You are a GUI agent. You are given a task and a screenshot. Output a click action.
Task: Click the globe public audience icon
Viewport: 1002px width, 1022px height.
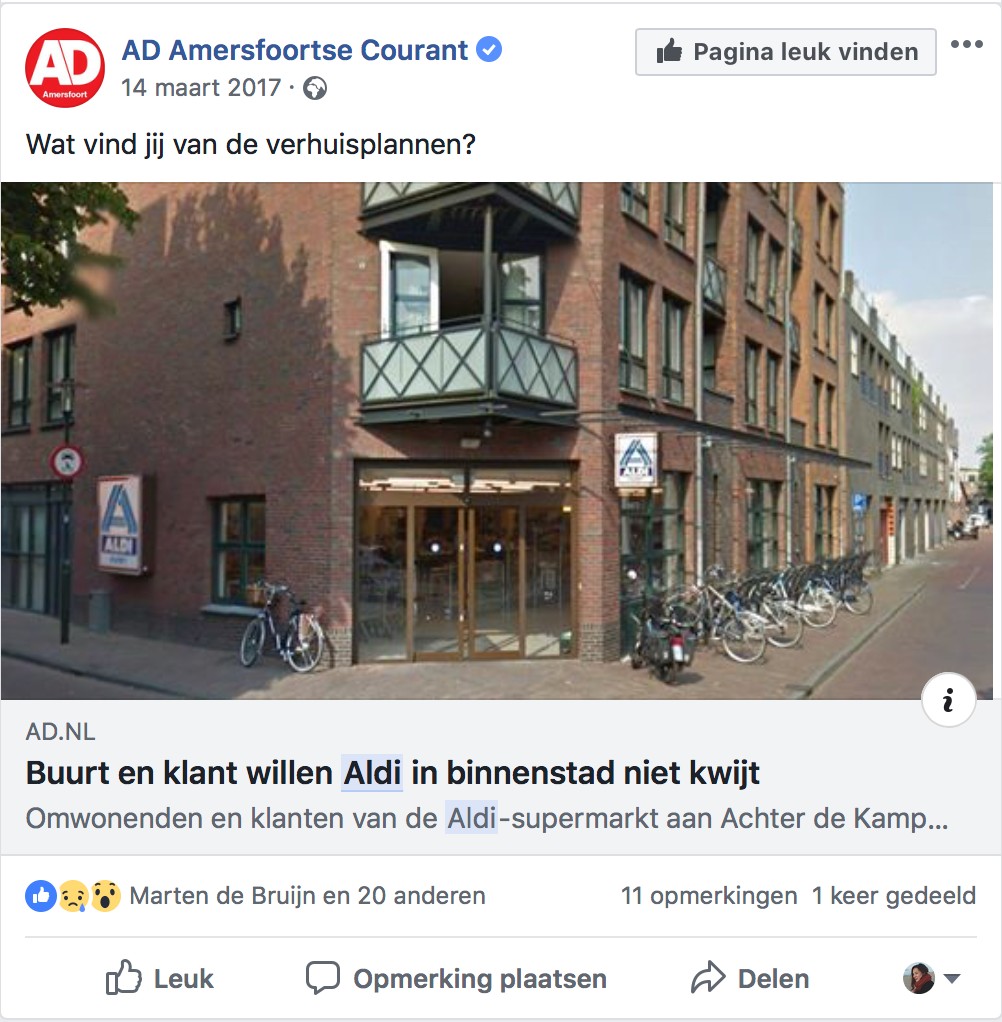coord(315,88)
